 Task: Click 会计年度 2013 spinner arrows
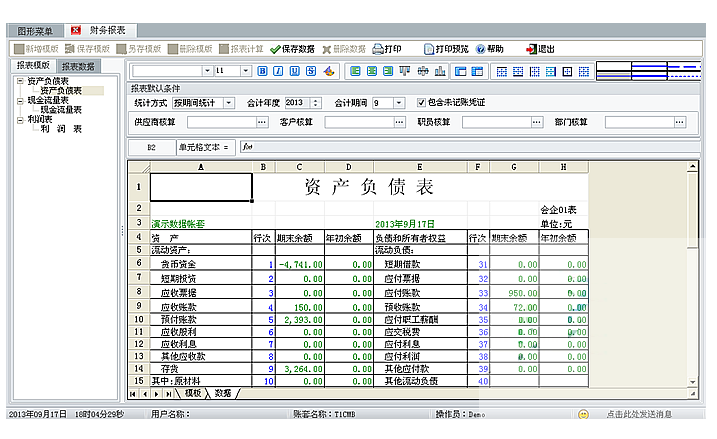[x=316, y=103]
